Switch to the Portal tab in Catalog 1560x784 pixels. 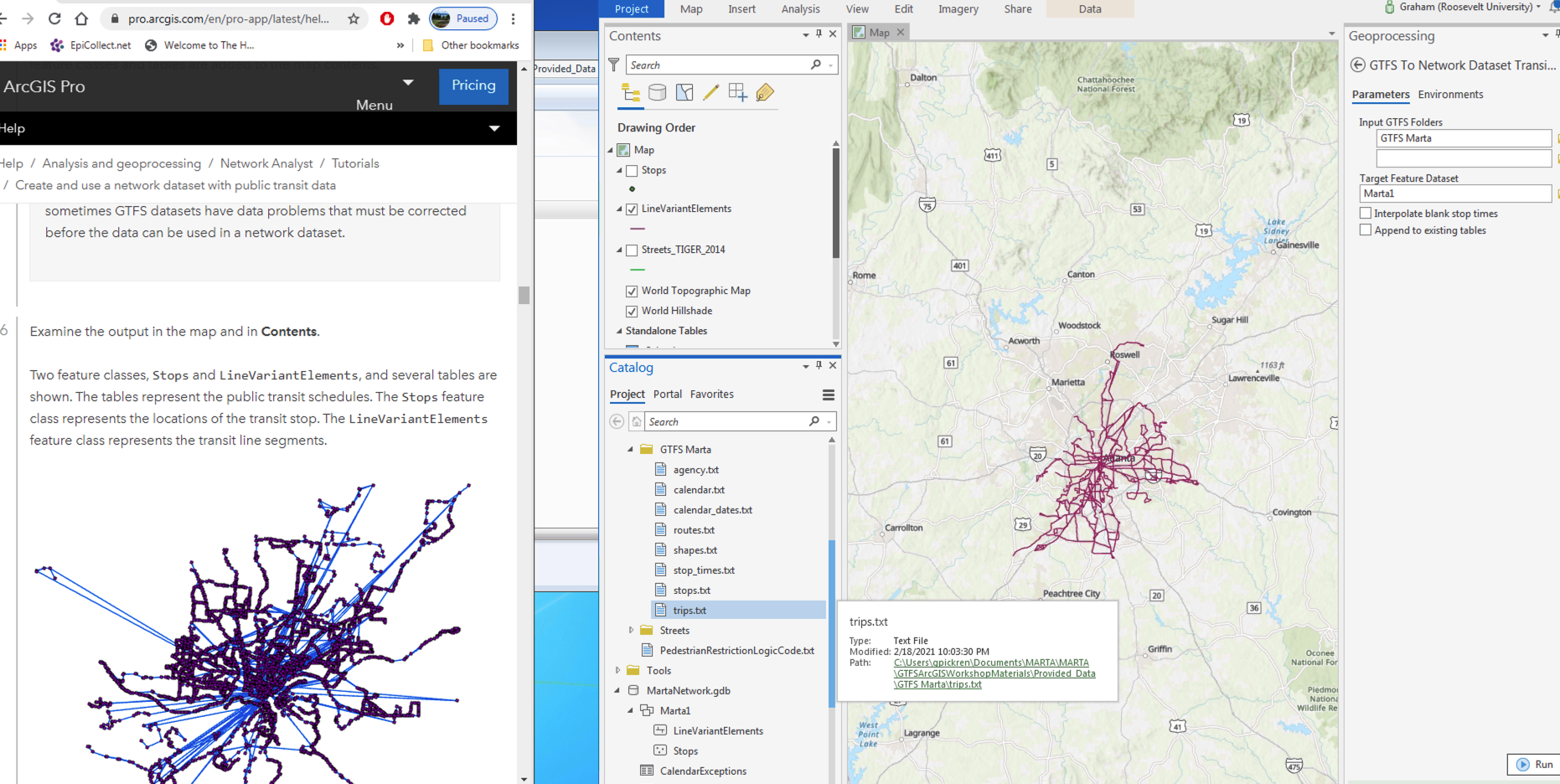668,395
